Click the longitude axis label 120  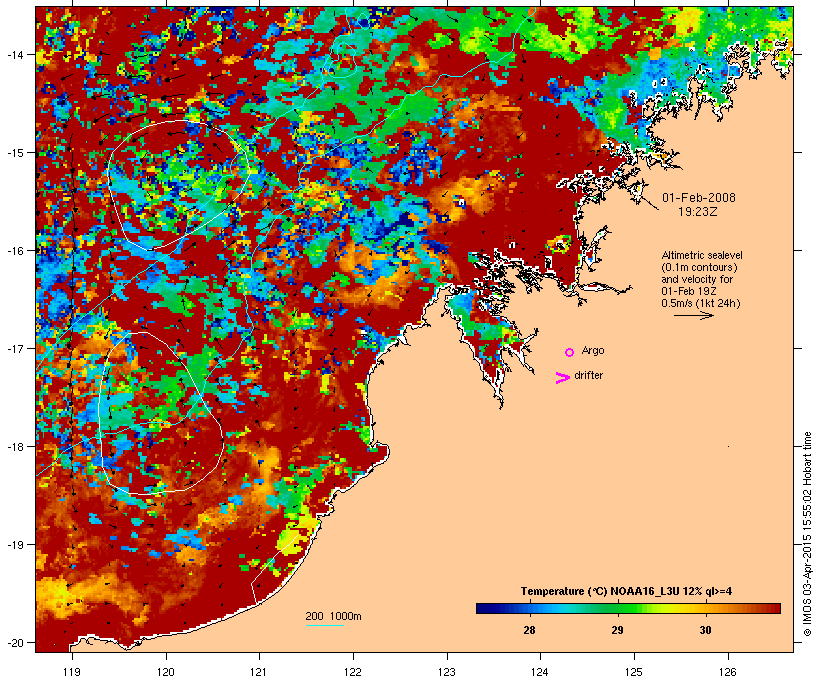(x=166, y=672)
